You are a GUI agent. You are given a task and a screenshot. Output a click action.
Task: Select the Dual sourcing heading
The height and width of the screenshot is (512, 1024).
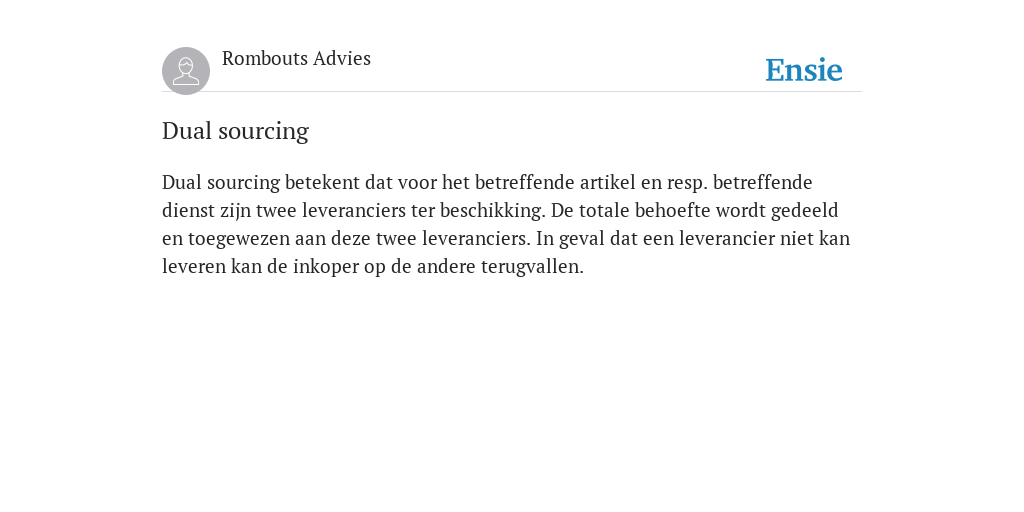(x=235, y=131)
